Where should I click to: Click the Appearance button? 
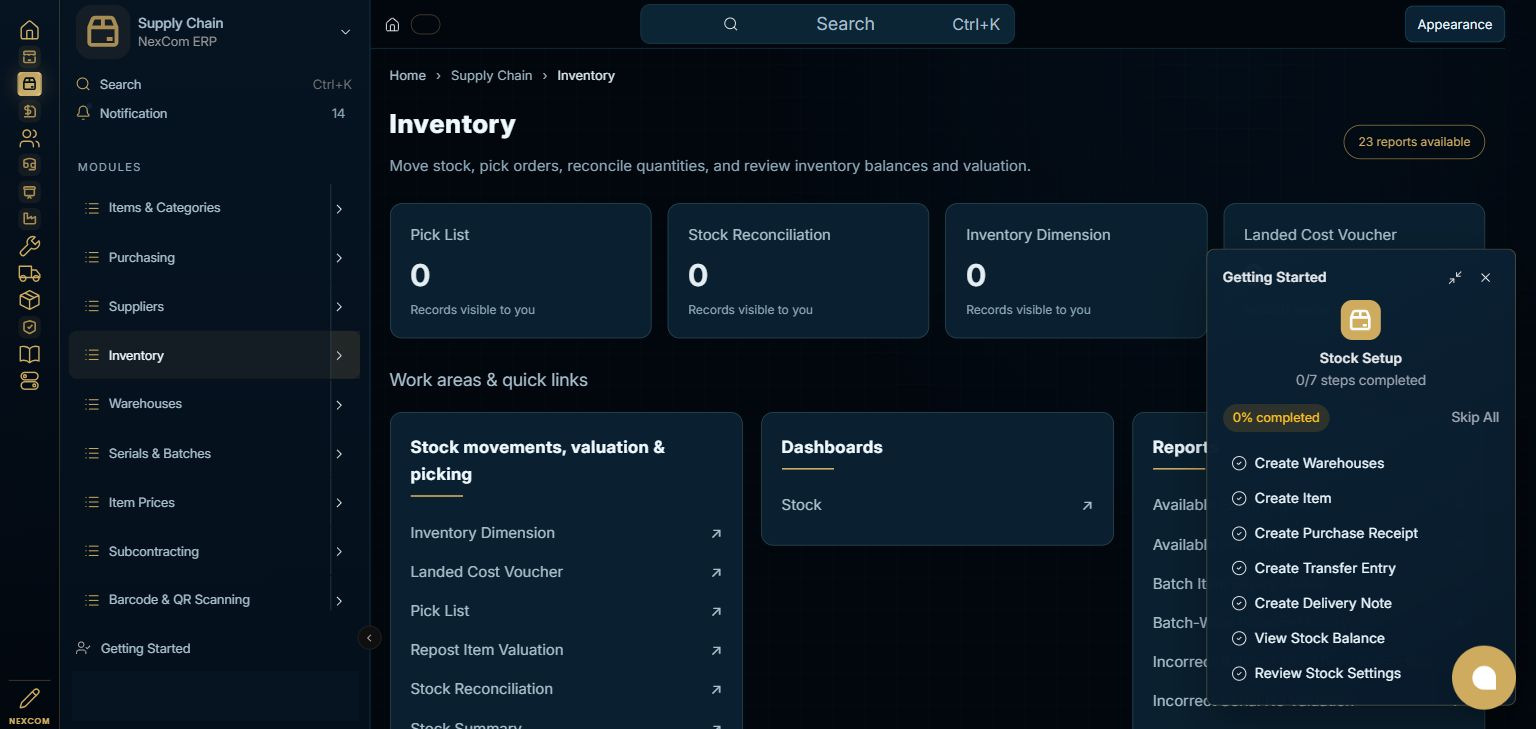1454,24
